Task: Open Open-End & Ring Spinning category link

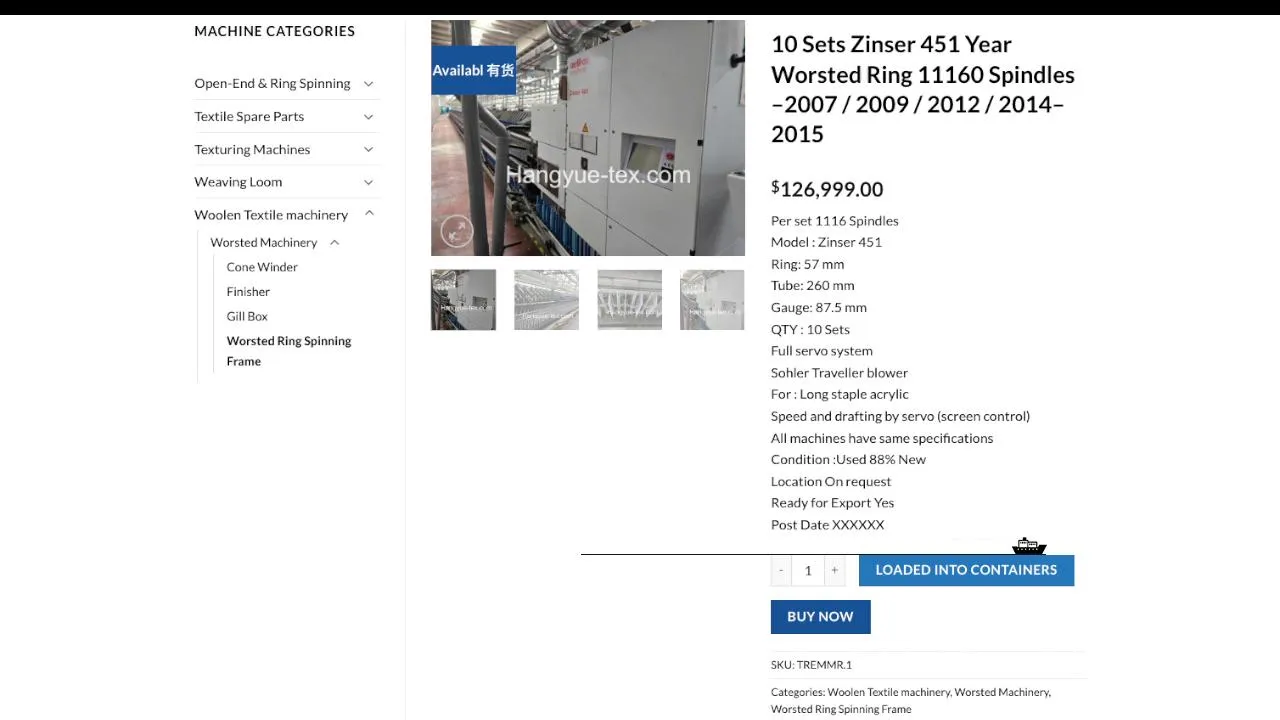Action: (x=272, y=83)
